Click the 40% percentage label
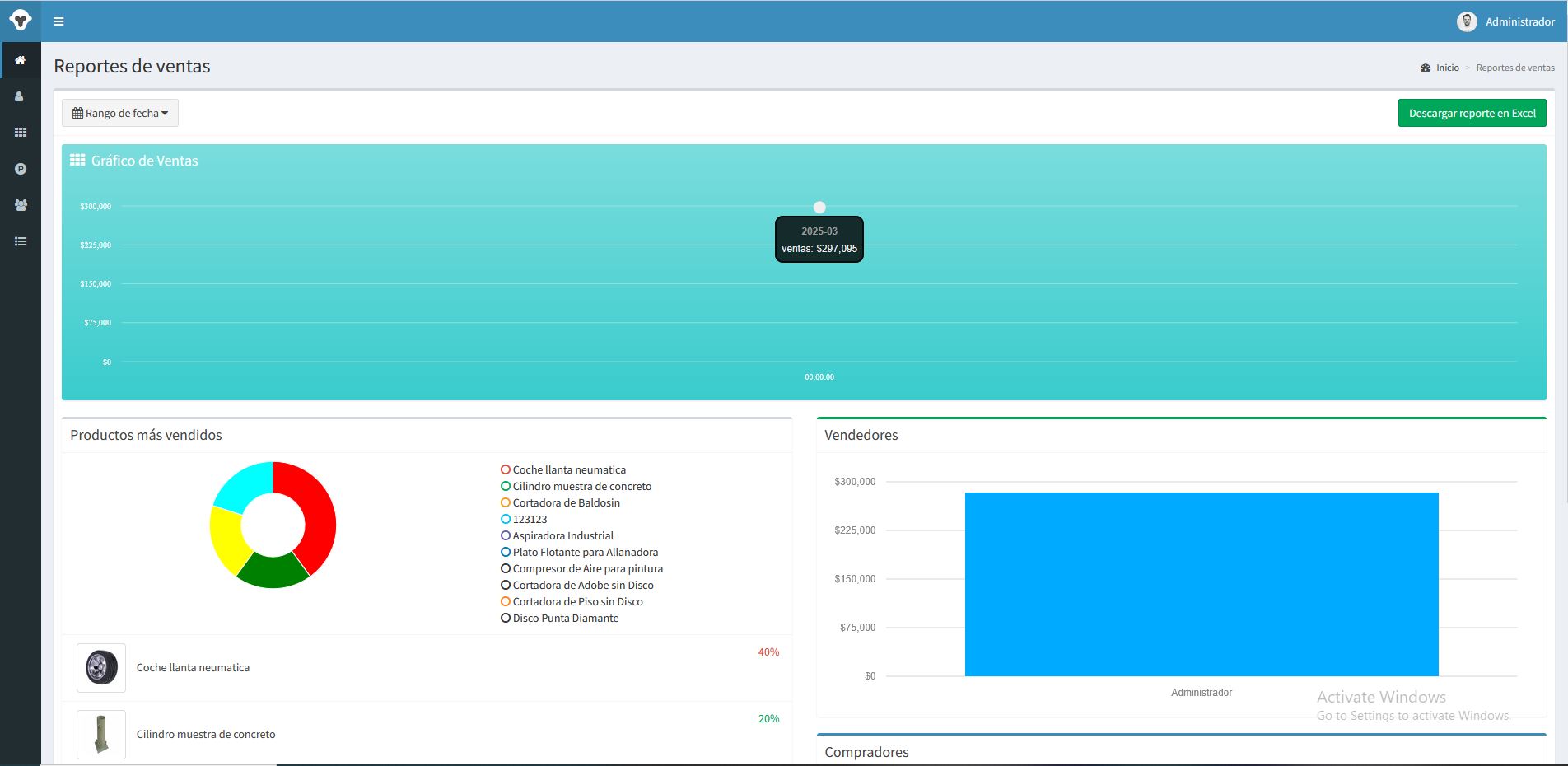The width and height of the screenshot is (1568, 766). pyautogui.click(x=768, y=652)
